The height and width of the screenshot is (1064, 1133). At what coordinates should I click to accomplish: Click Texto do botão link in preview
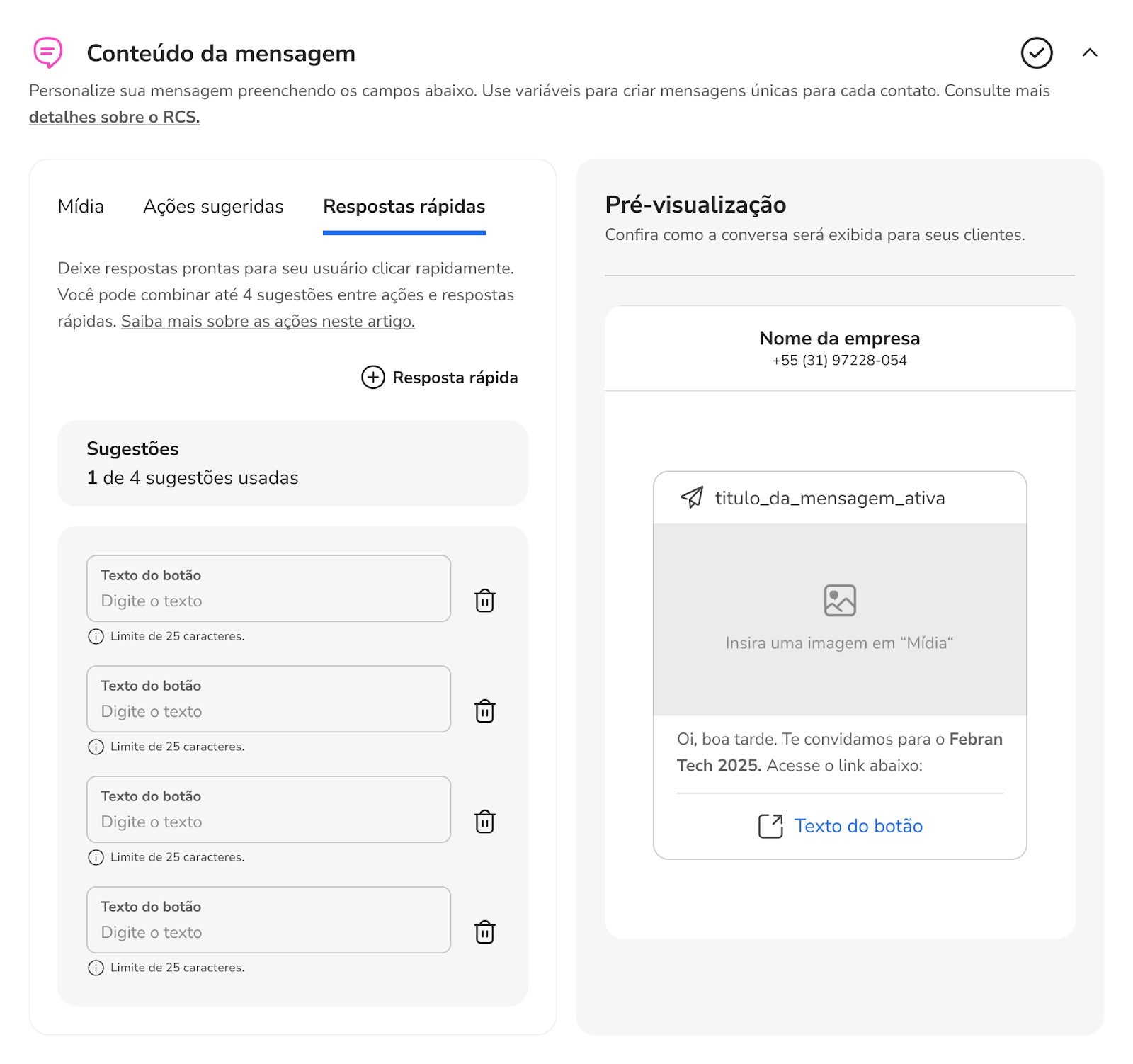coord(858,826)
